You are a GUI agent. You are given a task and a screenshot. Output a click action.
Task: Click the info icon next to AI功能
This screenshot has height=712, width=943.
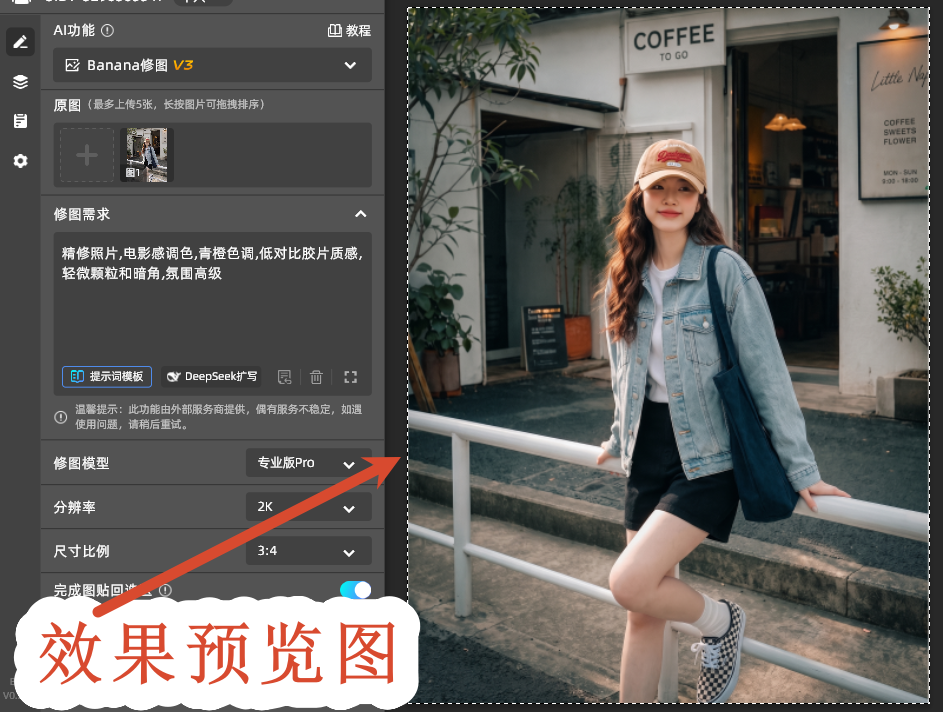click(x=107, y=30)
